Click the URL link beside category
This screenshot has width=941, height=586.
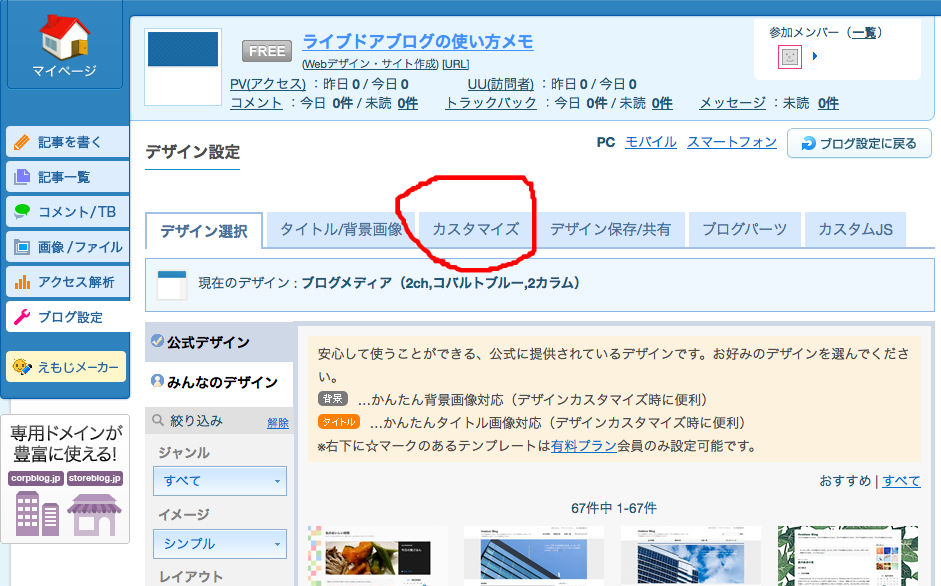[455, 64]
